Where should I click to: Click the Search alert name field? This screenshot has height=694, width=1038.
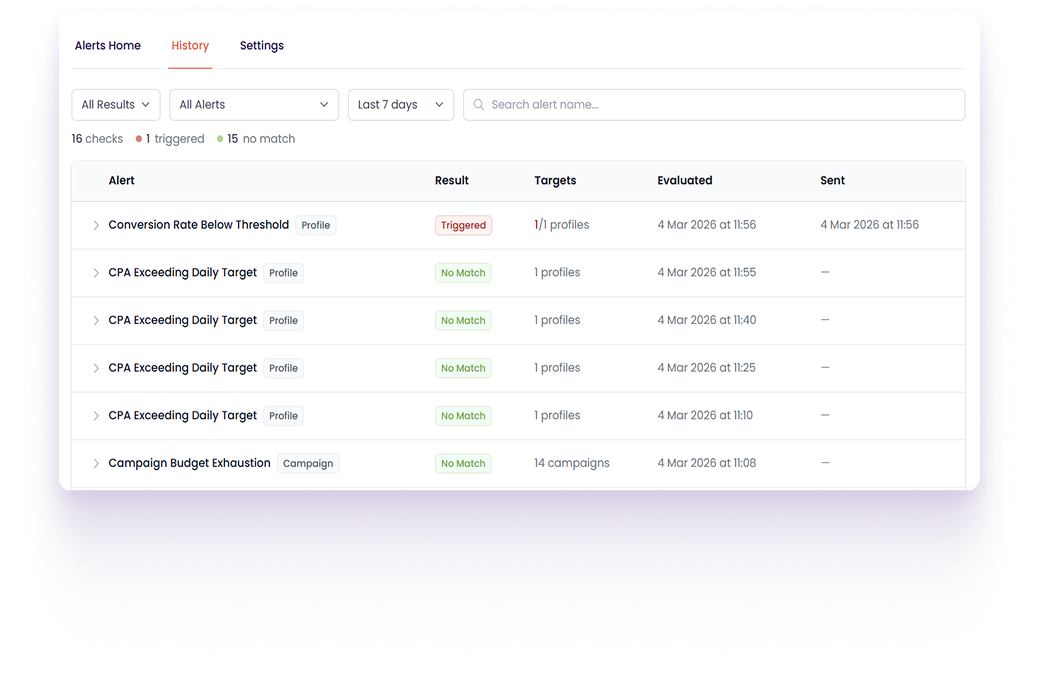(x=720, y=105)
